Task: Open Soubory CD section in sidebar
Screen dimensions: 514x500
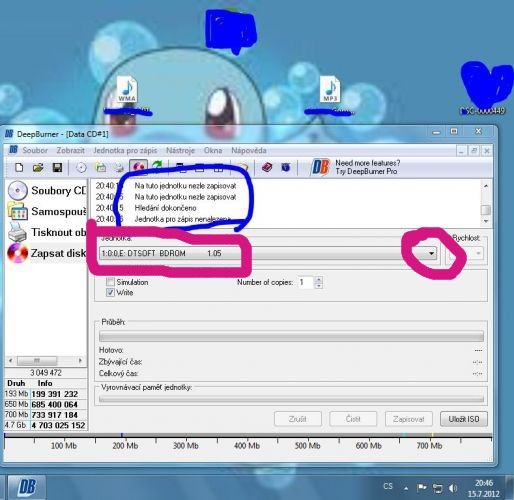Action: coord(46,191)
